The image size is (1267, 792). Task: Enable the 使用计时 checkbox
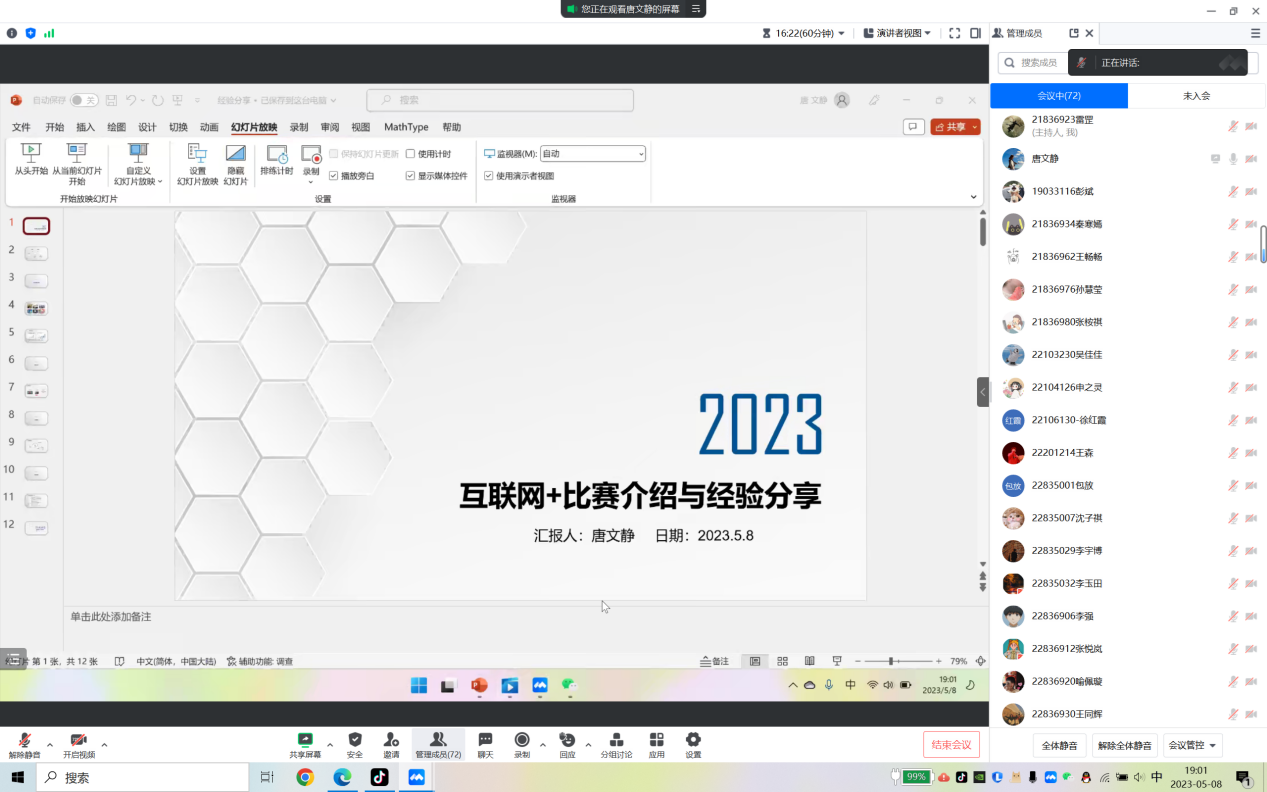409,153
